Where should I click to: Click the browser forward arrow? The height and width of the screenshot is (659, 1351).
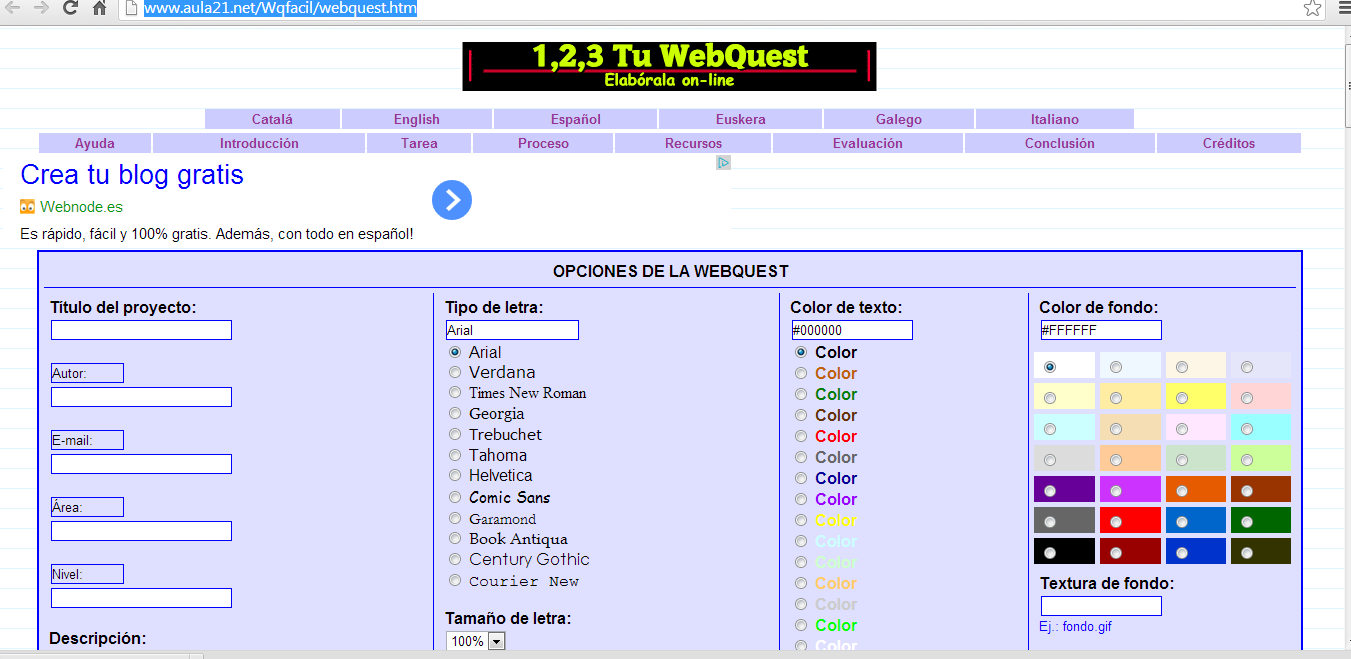click(41, 8)
